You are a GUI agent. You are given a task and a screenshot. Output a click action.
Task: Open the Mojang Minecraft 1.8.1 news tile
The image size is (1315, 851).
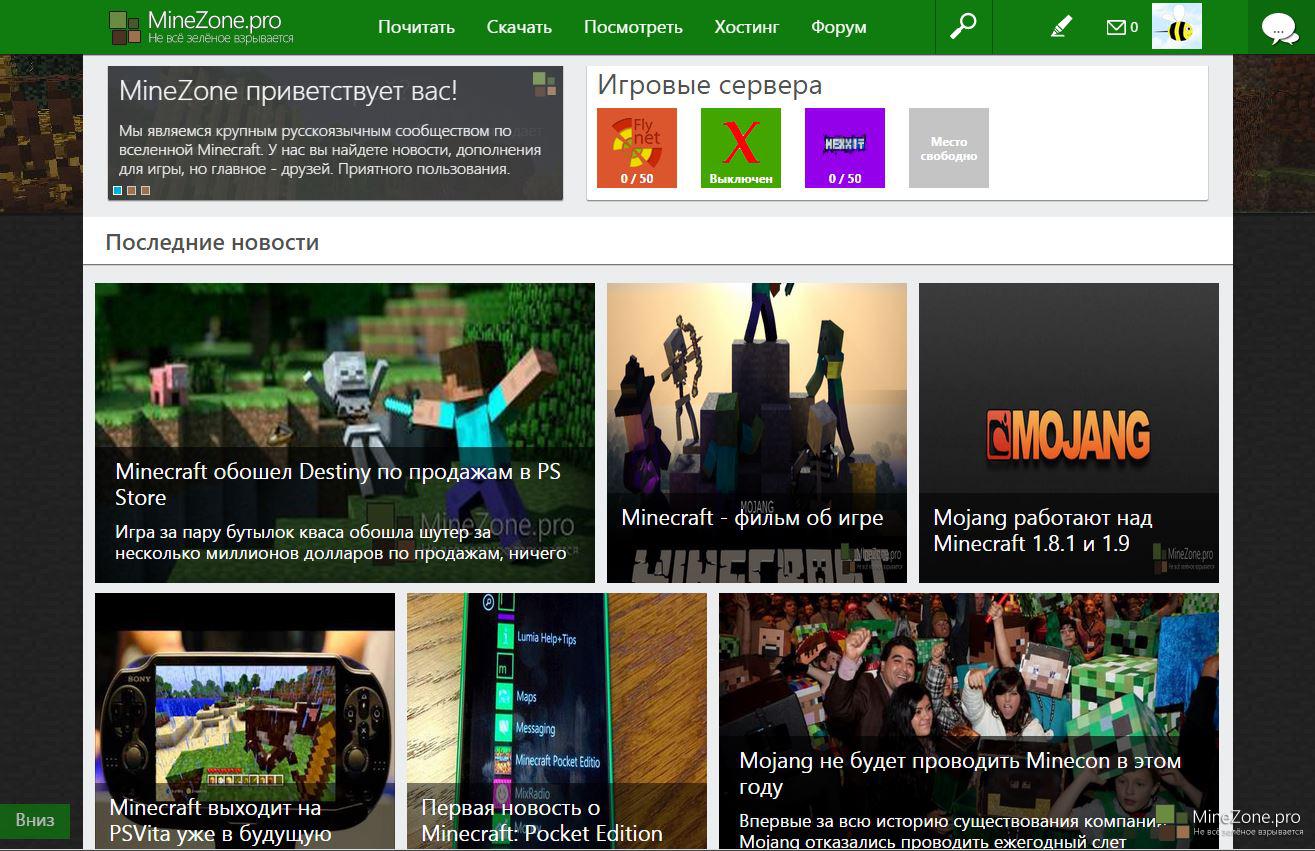tap(1068, 432)
